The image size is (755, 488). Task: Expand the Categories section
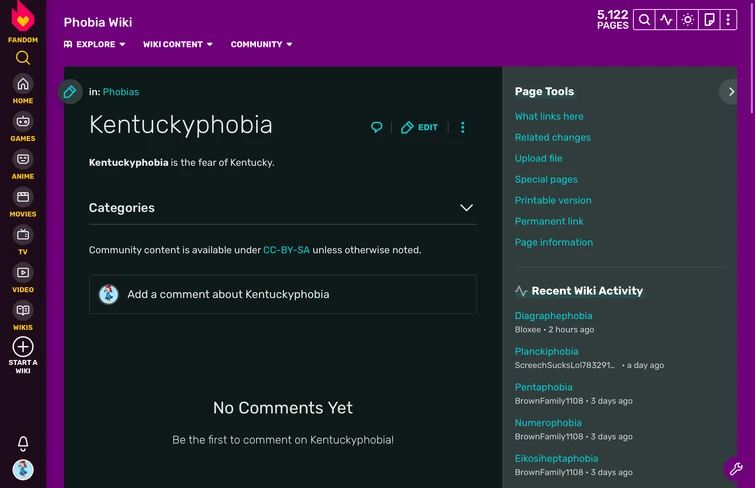coord(466,208)
